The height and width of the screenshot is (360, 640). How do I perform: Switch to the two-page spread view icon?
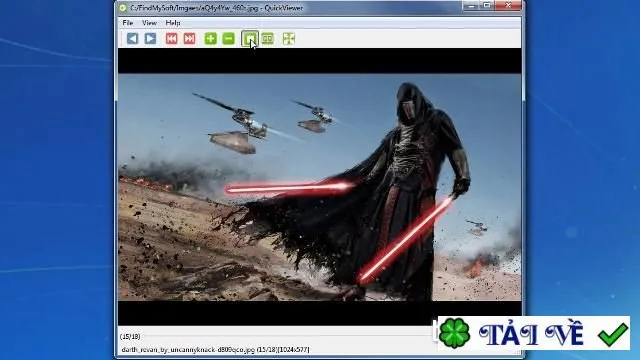(x=268, y=39)
